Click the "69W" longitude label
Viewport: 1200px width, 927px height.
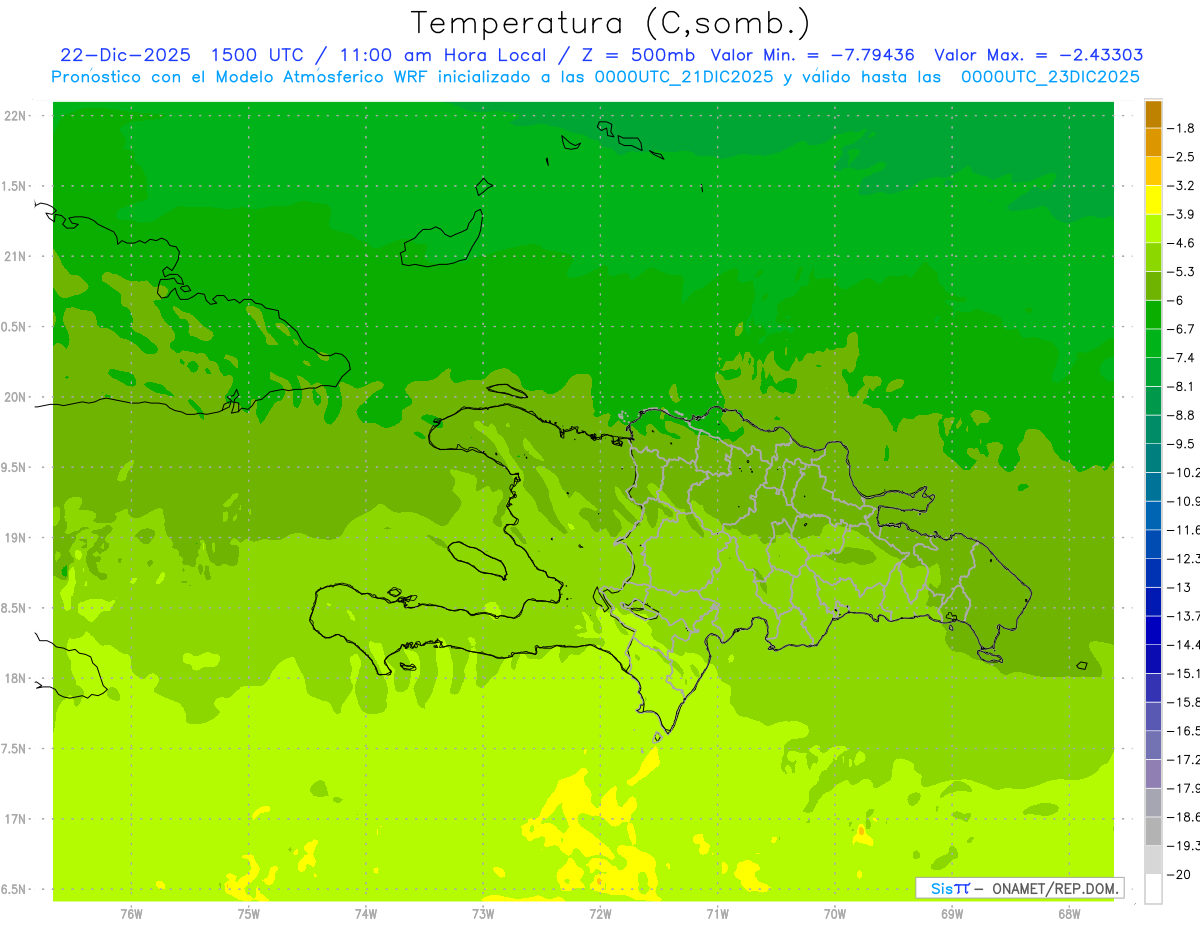952,914
